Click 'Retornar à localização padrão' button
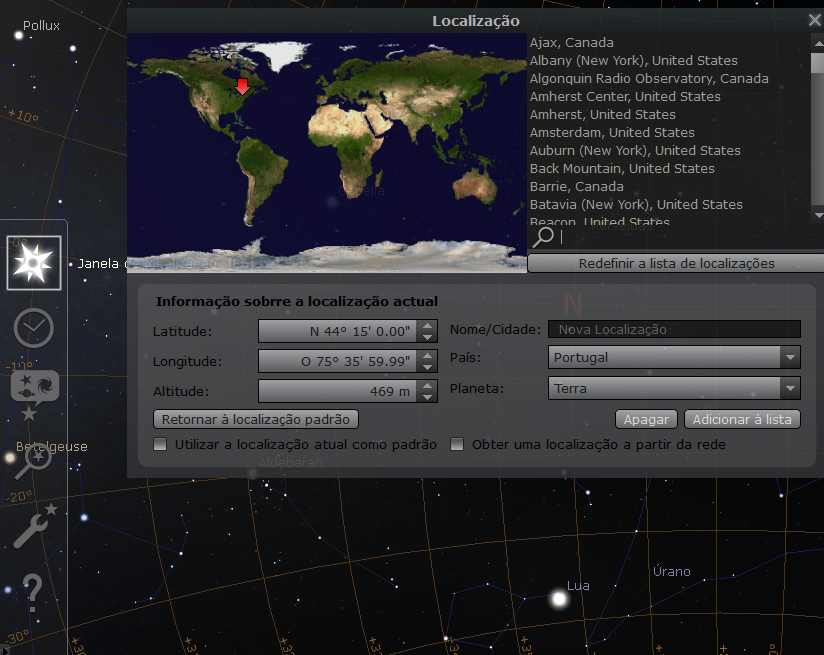Viewport: 824px width, 655px height. tap(255, 419)
